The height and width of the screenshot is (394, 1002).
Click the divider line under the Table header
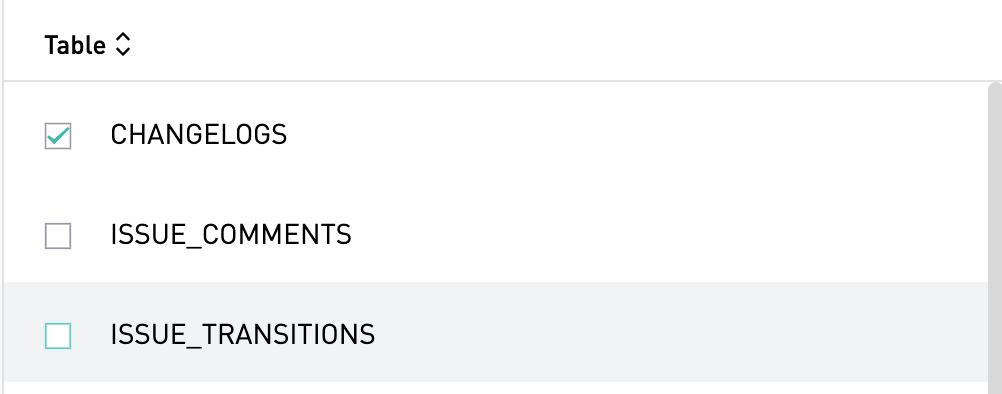[503, 81]
